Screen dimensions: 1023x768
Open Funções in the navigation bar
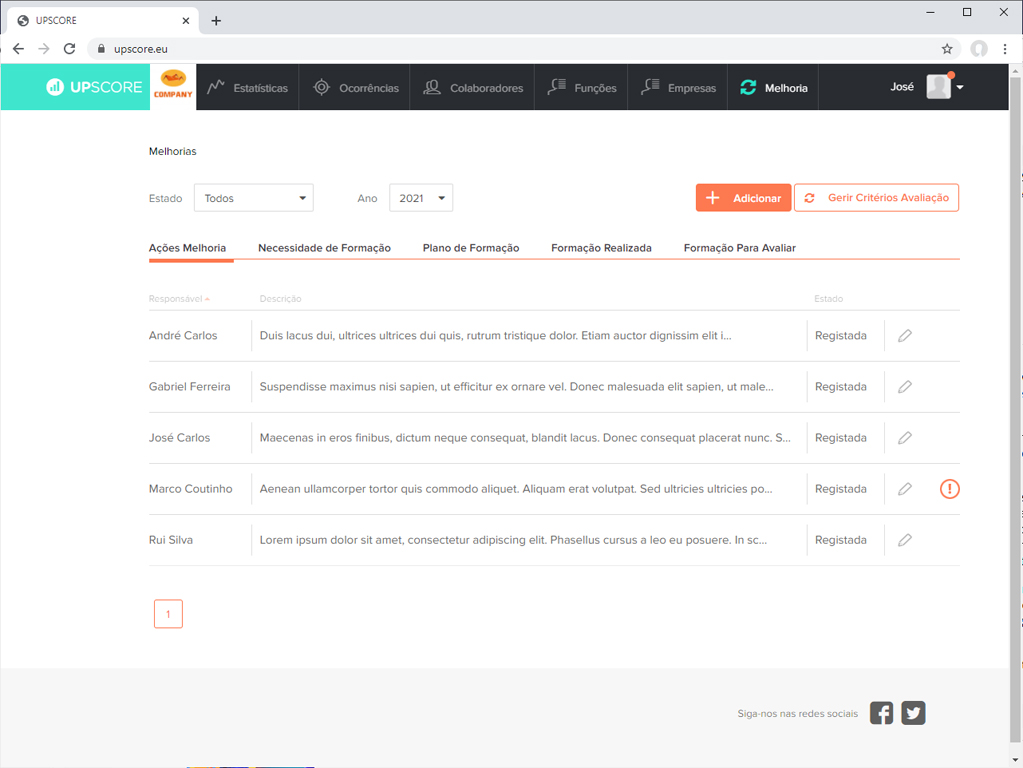click(x=581, y=87)
